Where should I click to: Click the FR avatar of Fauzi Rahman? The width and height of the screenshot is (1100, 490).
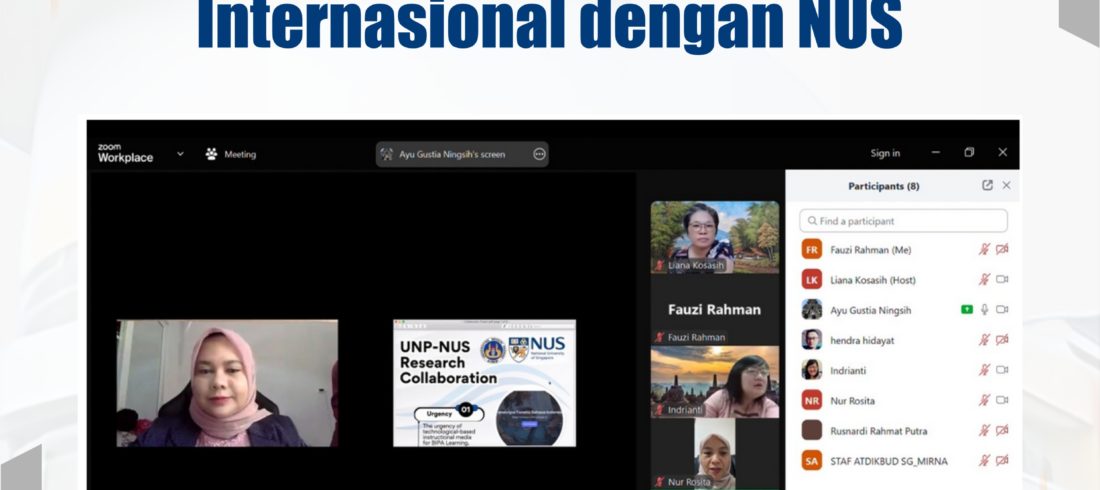(812, 249)
